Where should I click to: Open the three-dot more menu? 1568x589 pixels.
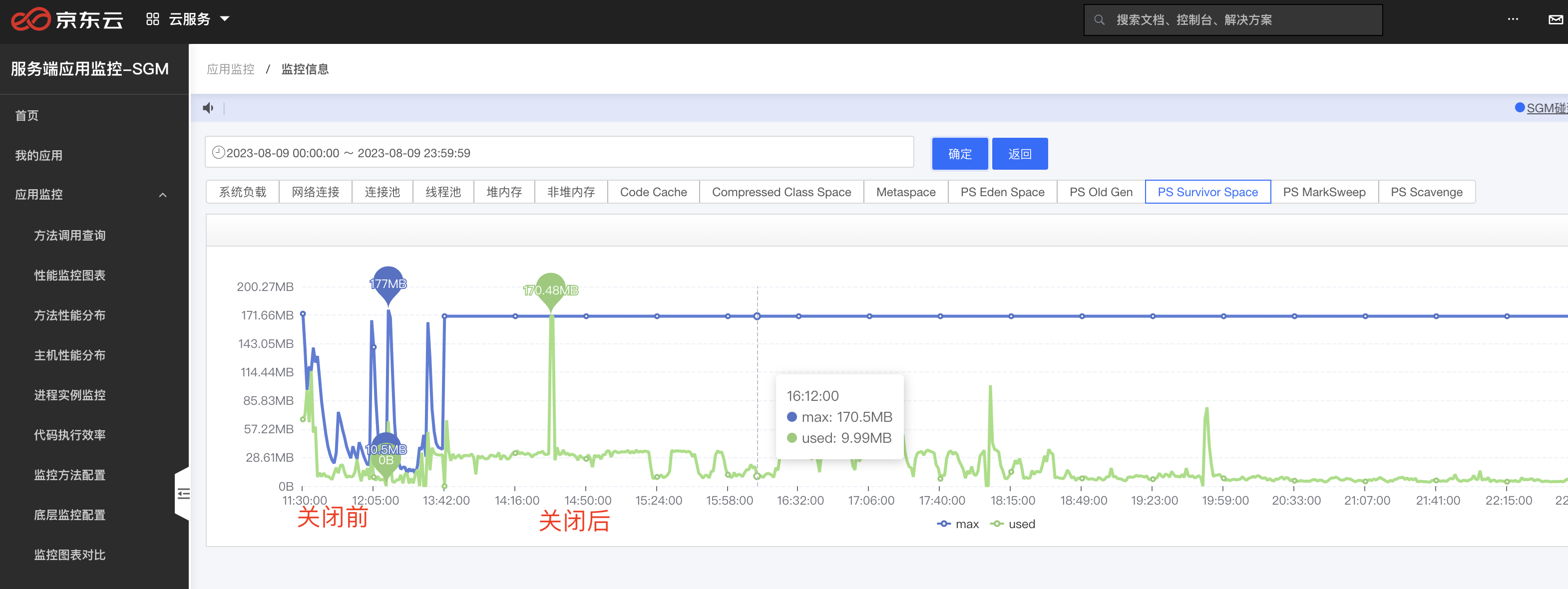[1513, 19]
